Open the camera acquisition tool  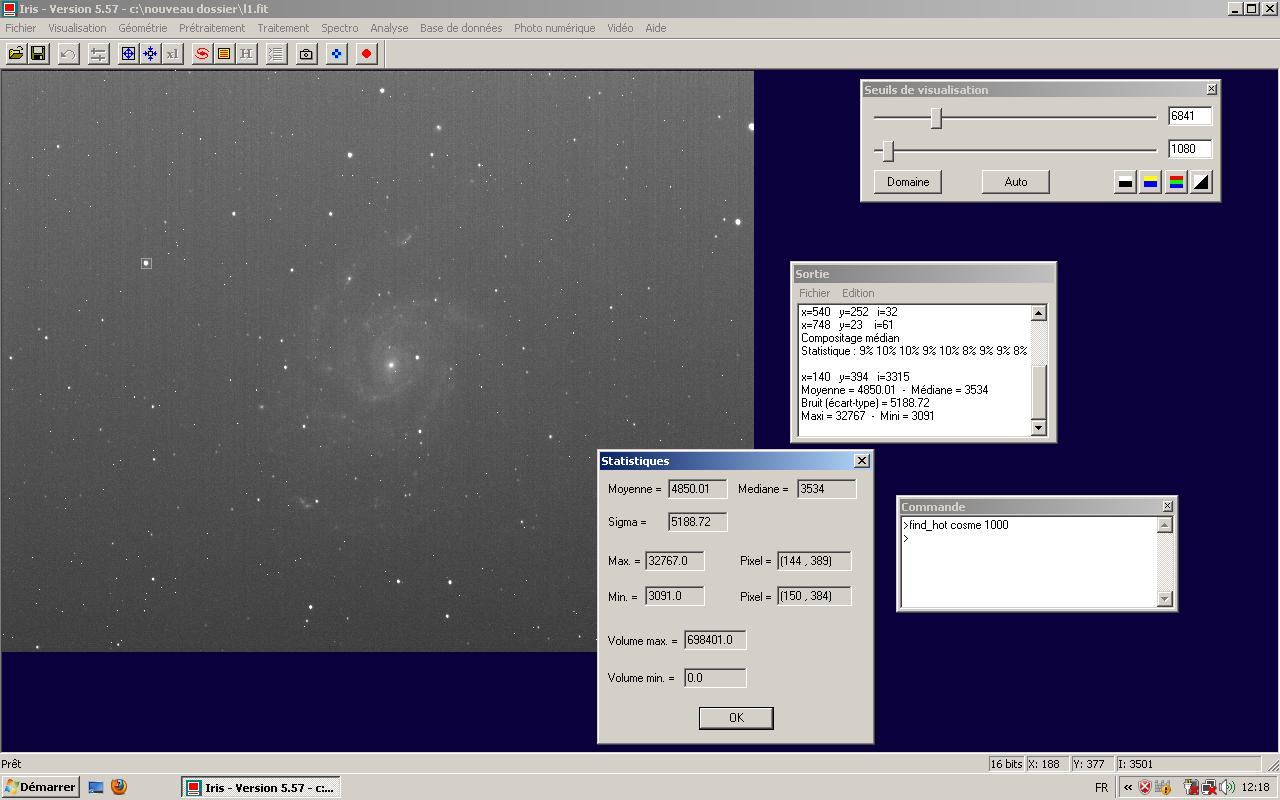(x=304, y=53)
